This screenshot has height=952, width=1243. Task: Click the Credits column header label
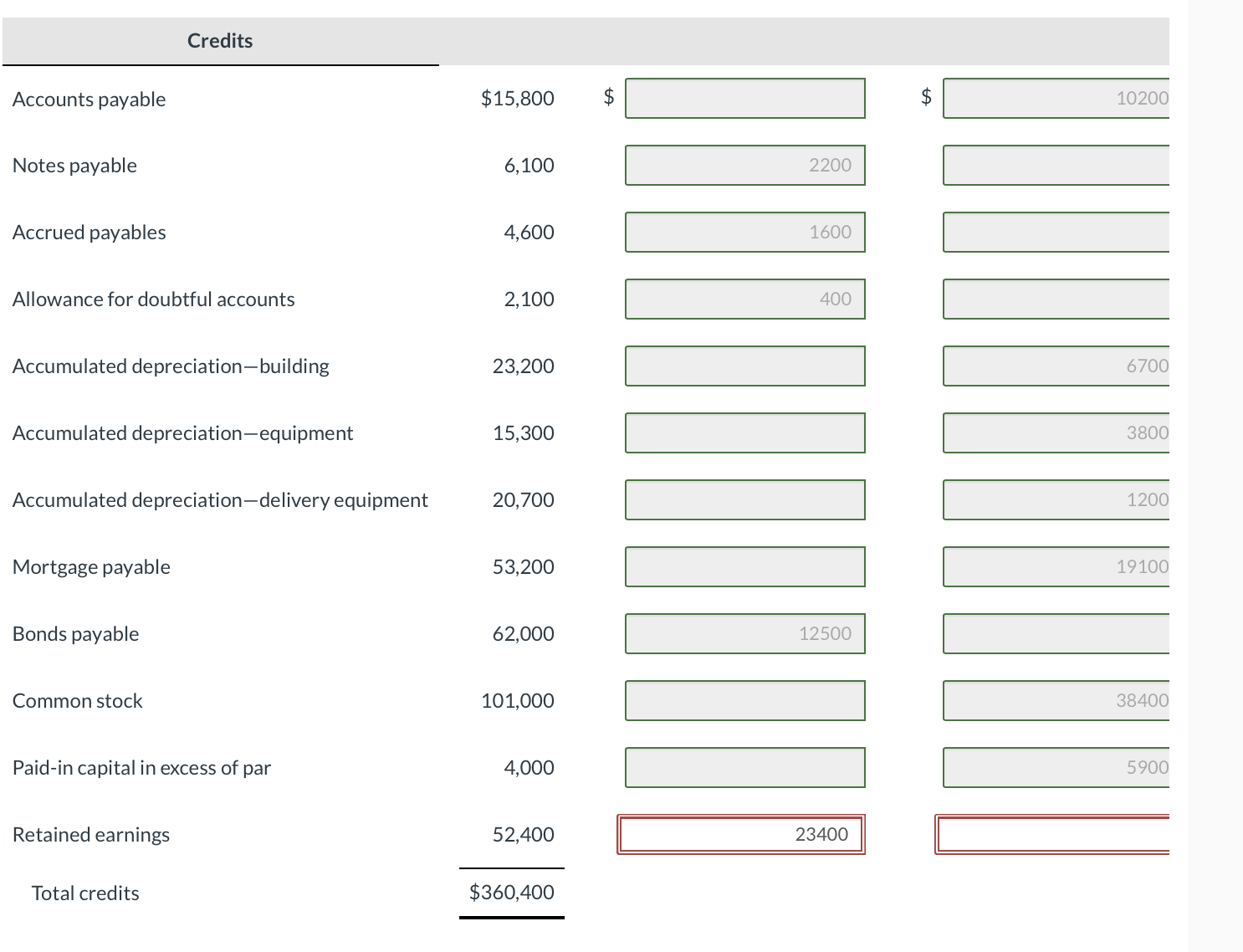tap(219, 40)
